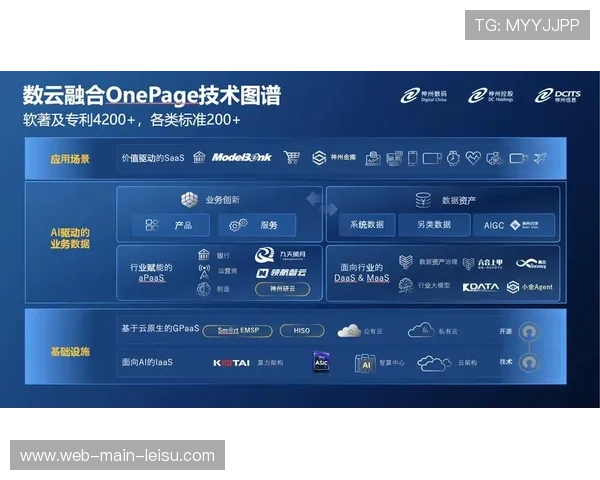Click the chart analytics icon after 神州金库
This screenshot has height=480, width=600.
[373, 158]
